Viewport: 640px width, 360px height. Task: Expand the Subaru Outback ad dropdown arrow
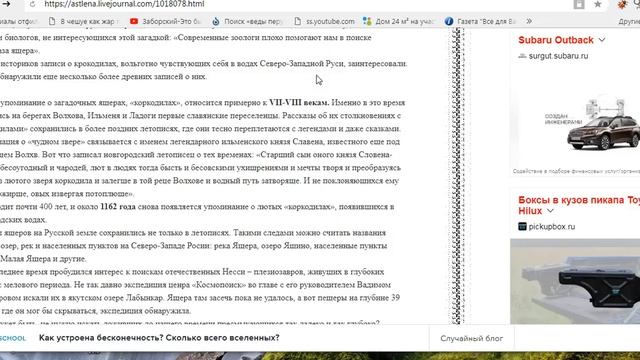click(602, 40)
